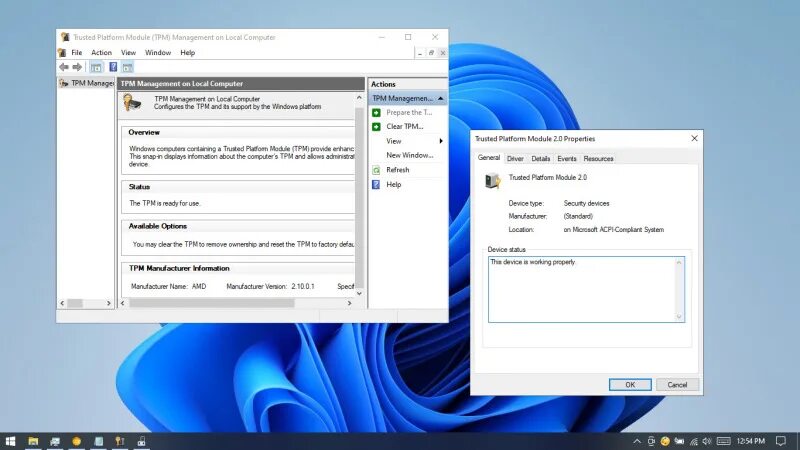Click left arrow of results horizontal scrollbar

coord(122,303)
